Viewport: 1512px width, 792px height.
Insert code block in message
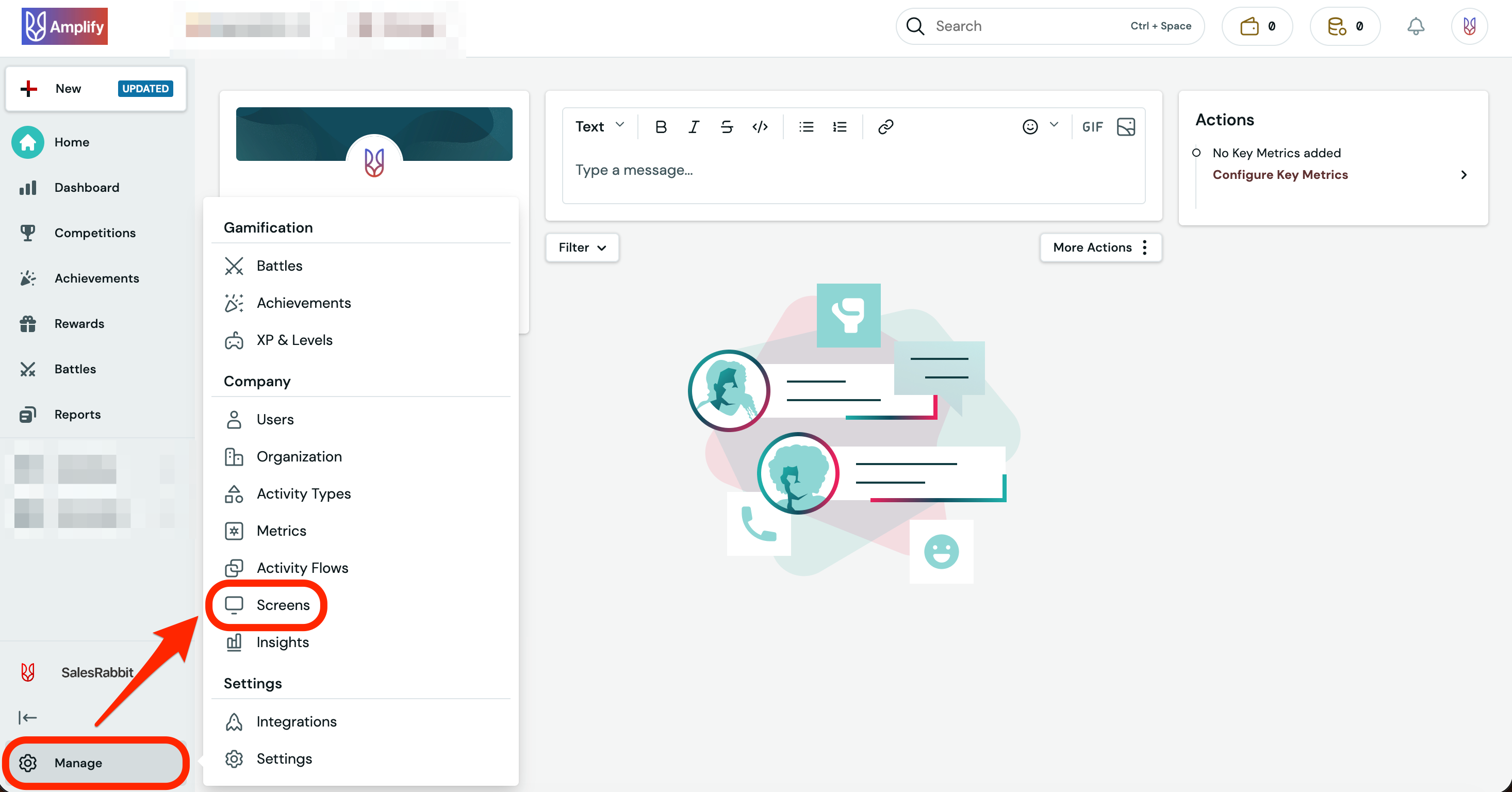pos(760,127)
